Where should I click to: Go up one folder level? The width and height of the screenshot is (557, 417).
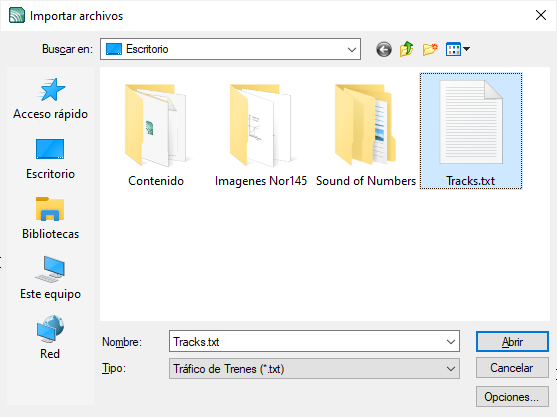406,49
